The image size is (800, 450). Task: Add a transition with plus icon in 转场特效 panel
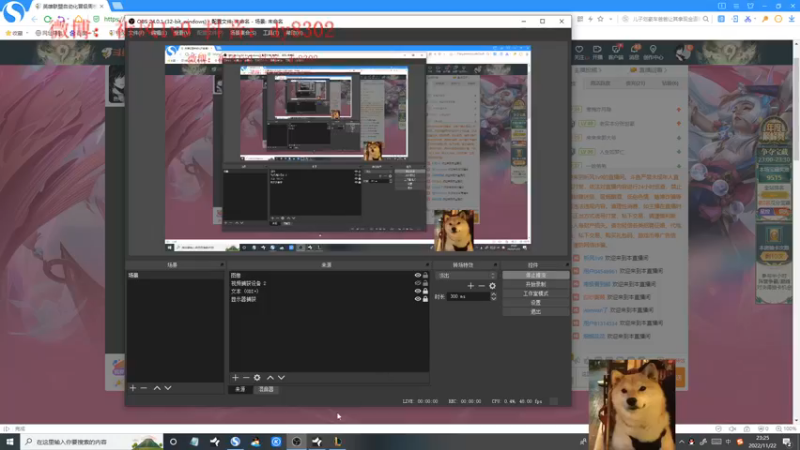(470, 286)
